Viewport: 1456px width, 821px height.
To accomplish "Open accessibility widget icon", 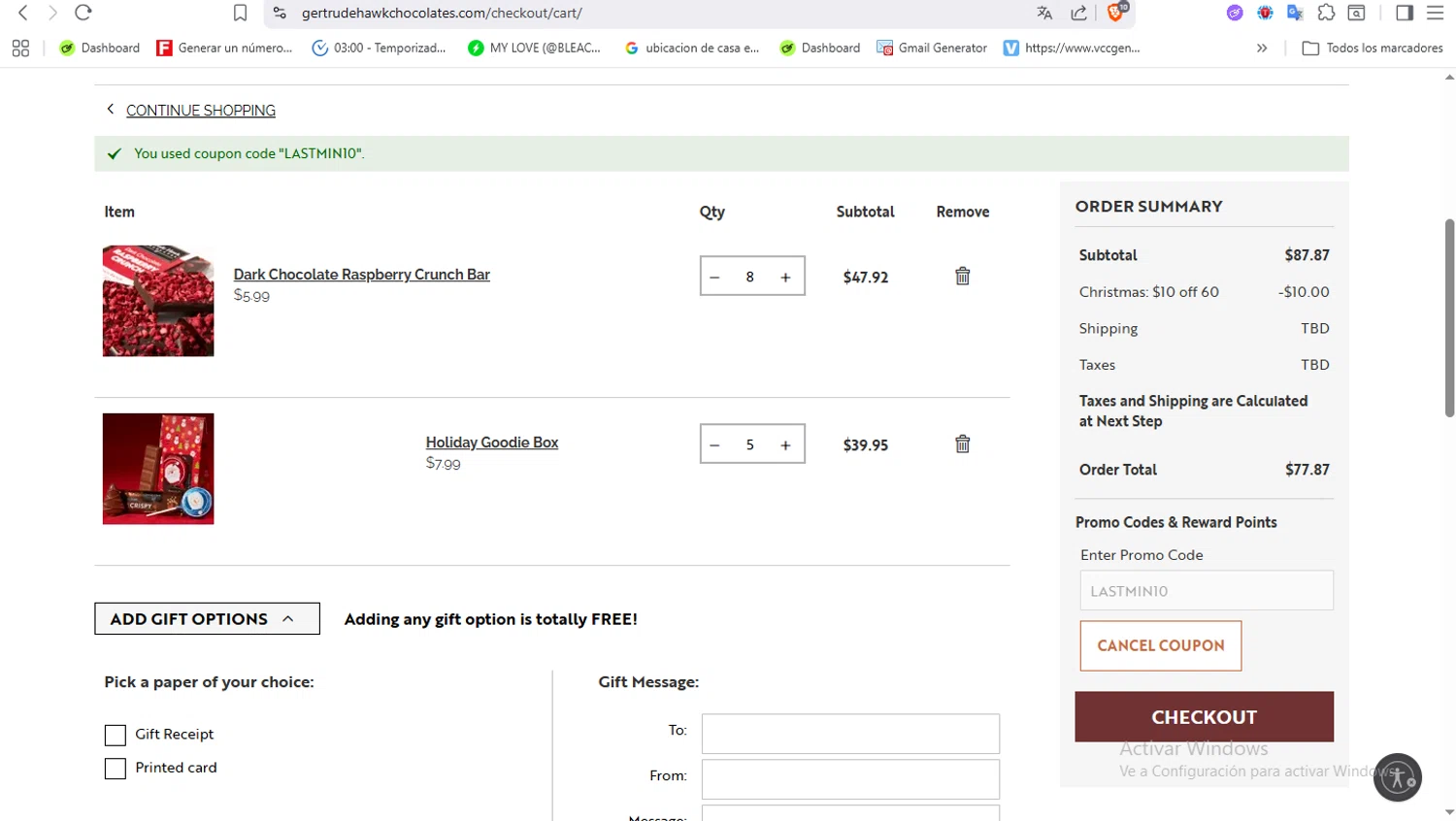I will (1398, 777).
